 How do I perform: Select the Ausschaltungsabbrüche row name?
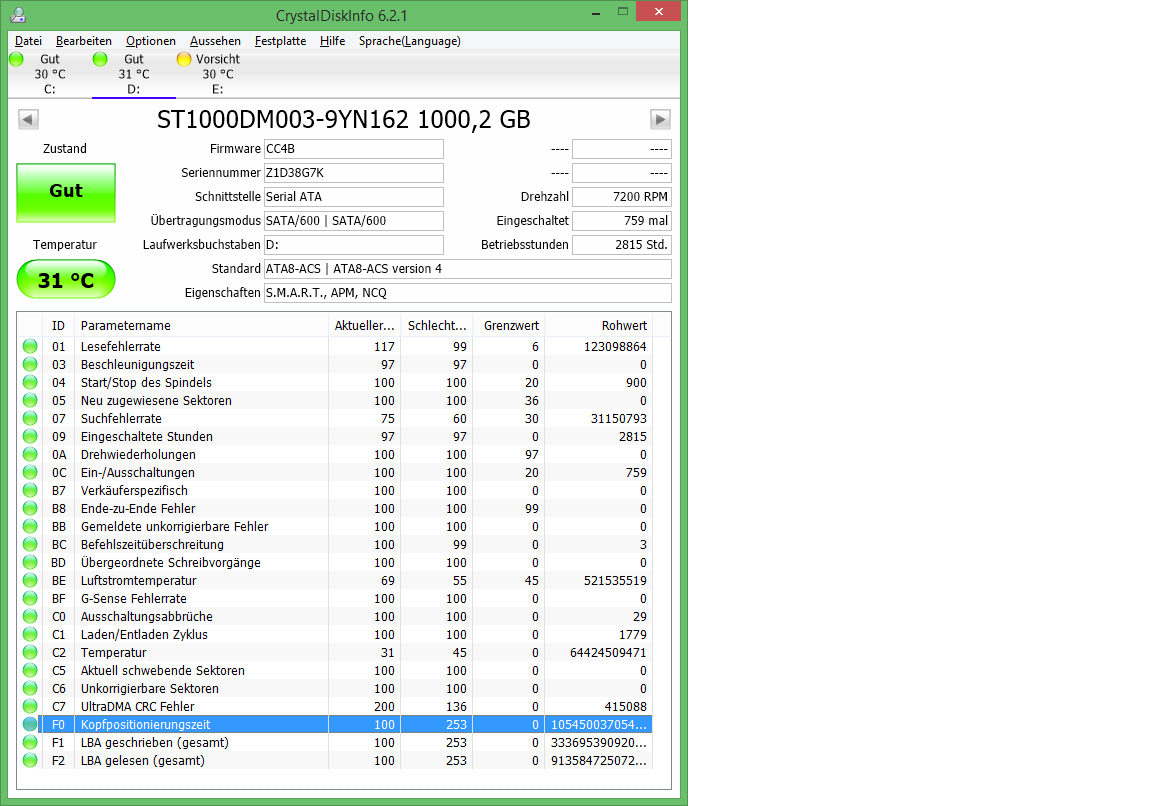coord(147,616)
